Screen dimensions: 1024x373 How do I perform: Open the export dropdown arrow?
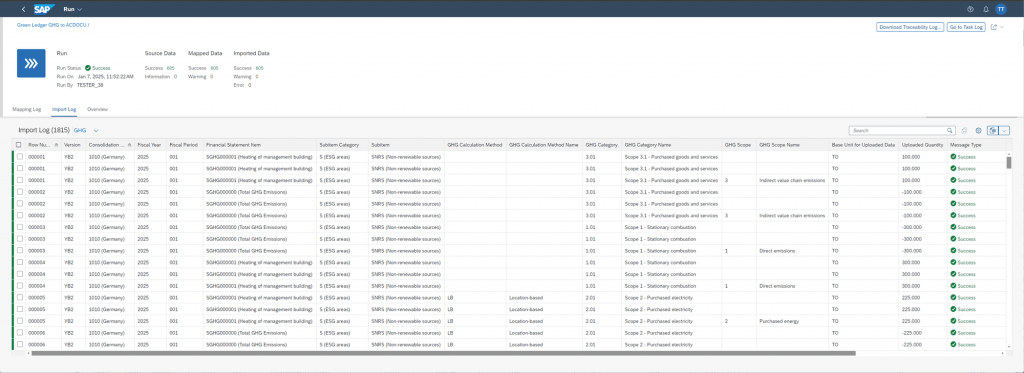1004,131
